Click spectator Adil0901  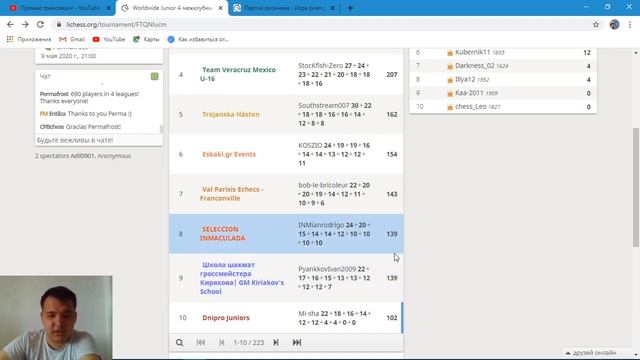pyautogui.click(x=82, y=156)
